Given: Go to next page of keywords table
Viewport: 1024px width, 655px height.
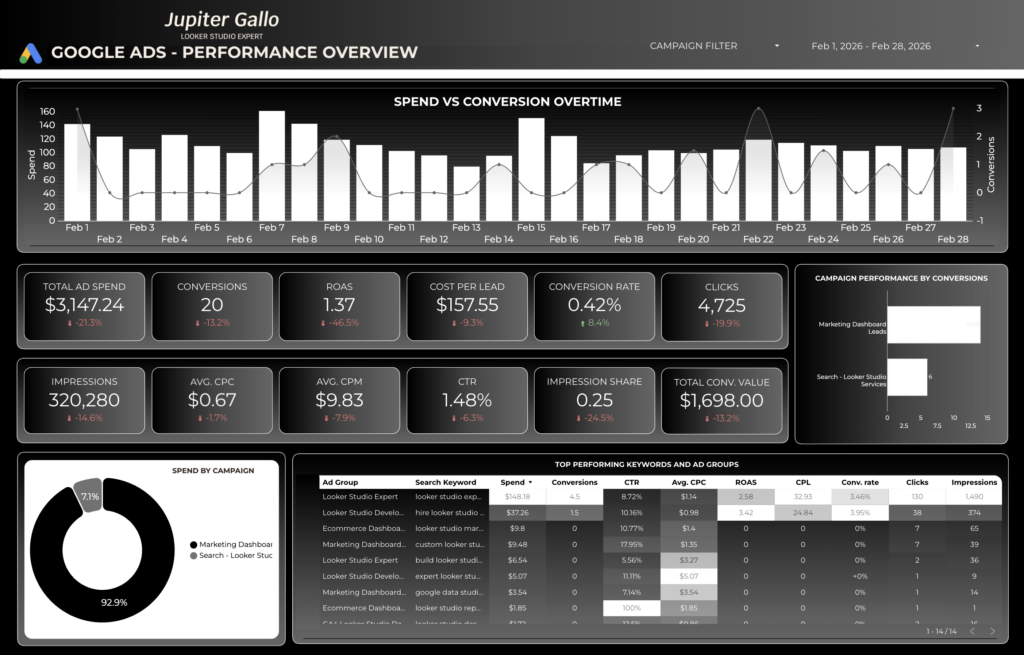Looking at the screenshot, I should coord(992,631).
